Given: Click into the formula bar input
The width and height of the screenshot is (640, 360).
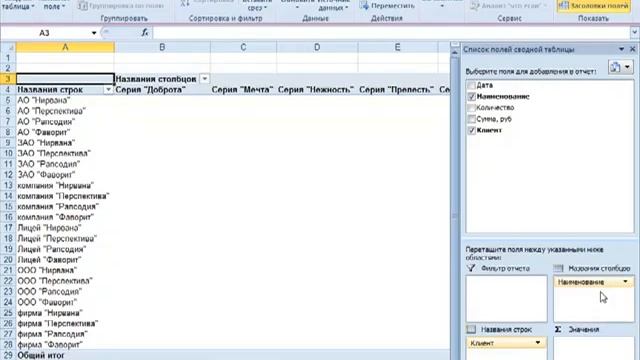Looking at the screenshot, I should (391, 33).
